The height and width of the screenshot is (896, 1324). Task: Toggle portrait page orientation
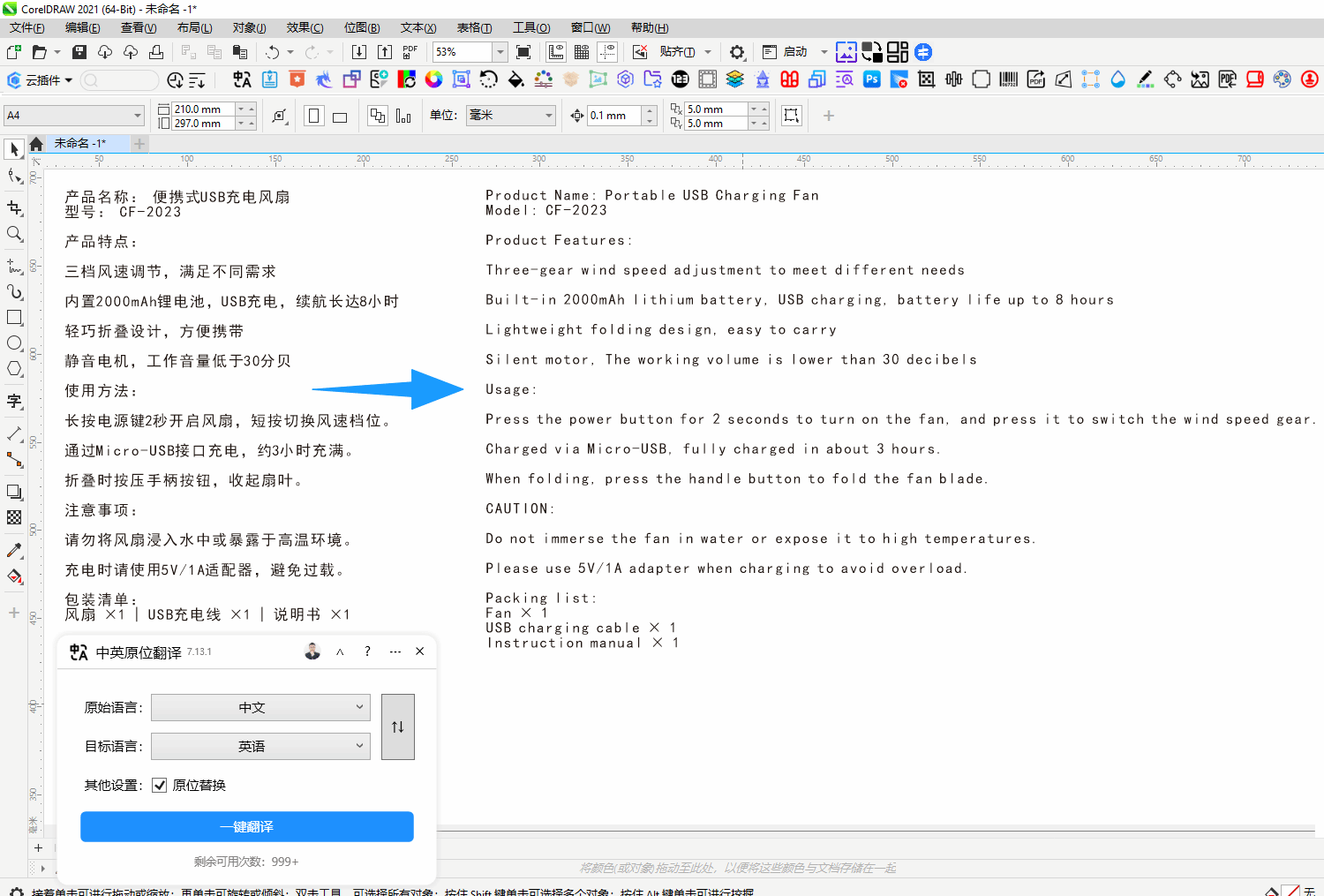[x=313, y=116]
